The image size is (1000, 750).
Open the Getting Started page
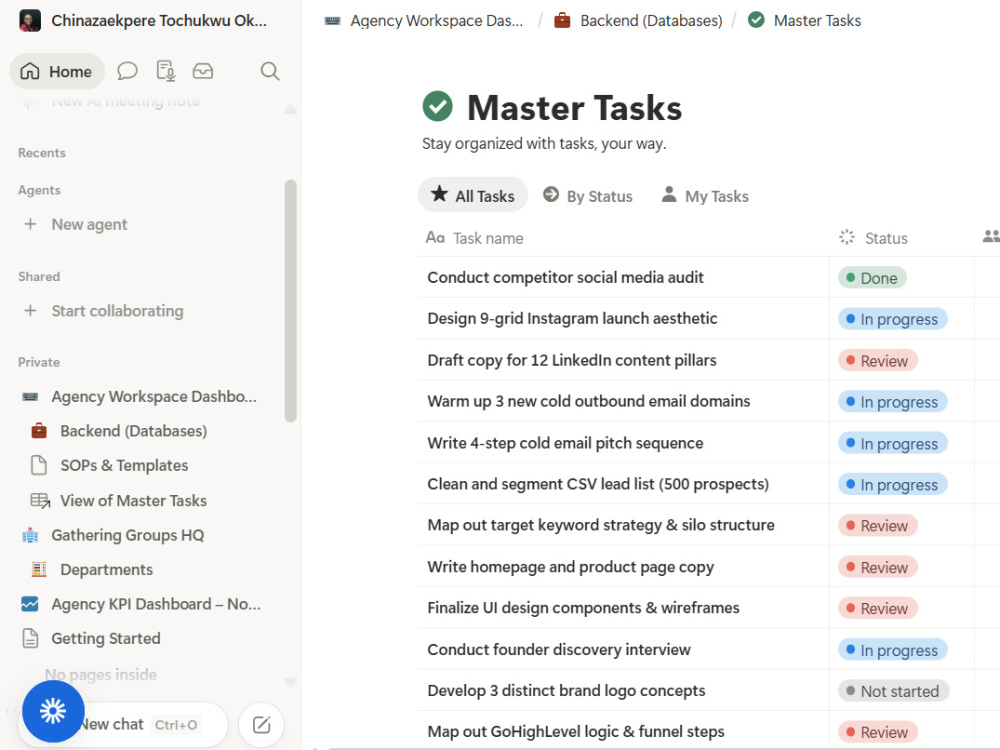click(x=106, y=638)
